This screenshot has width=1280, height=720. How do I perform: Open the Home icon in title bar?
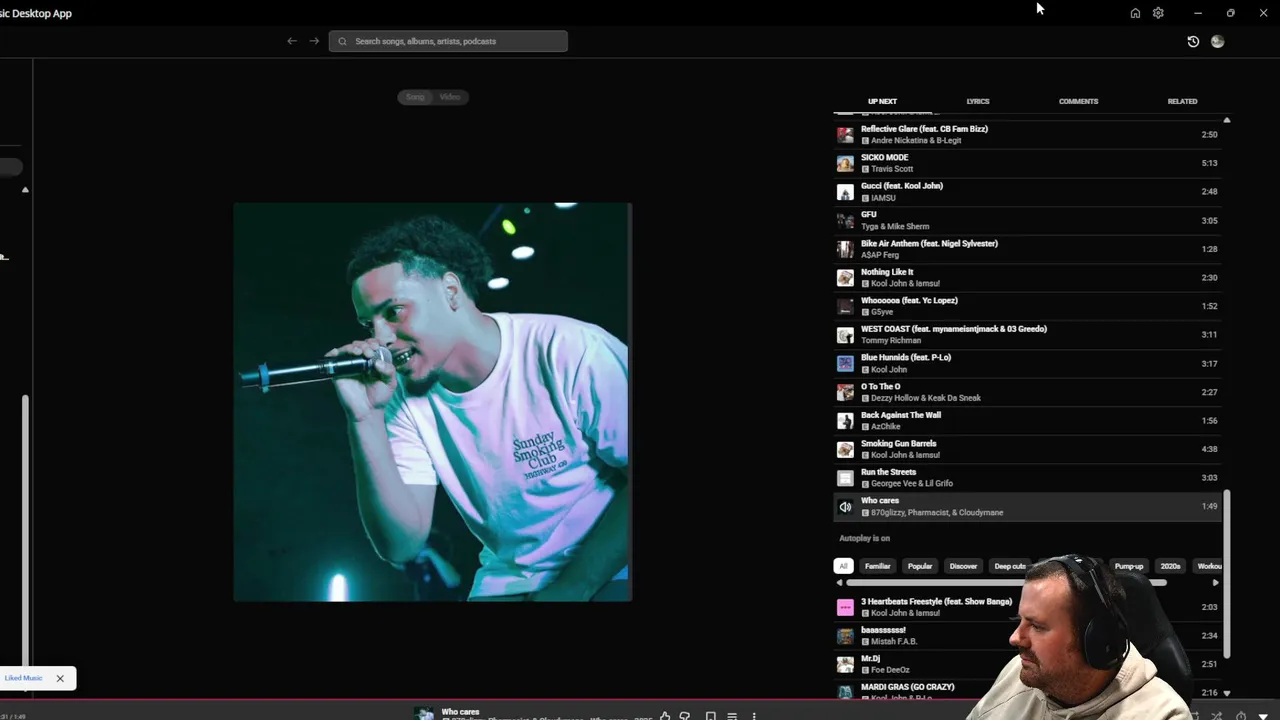[1135, 13]
